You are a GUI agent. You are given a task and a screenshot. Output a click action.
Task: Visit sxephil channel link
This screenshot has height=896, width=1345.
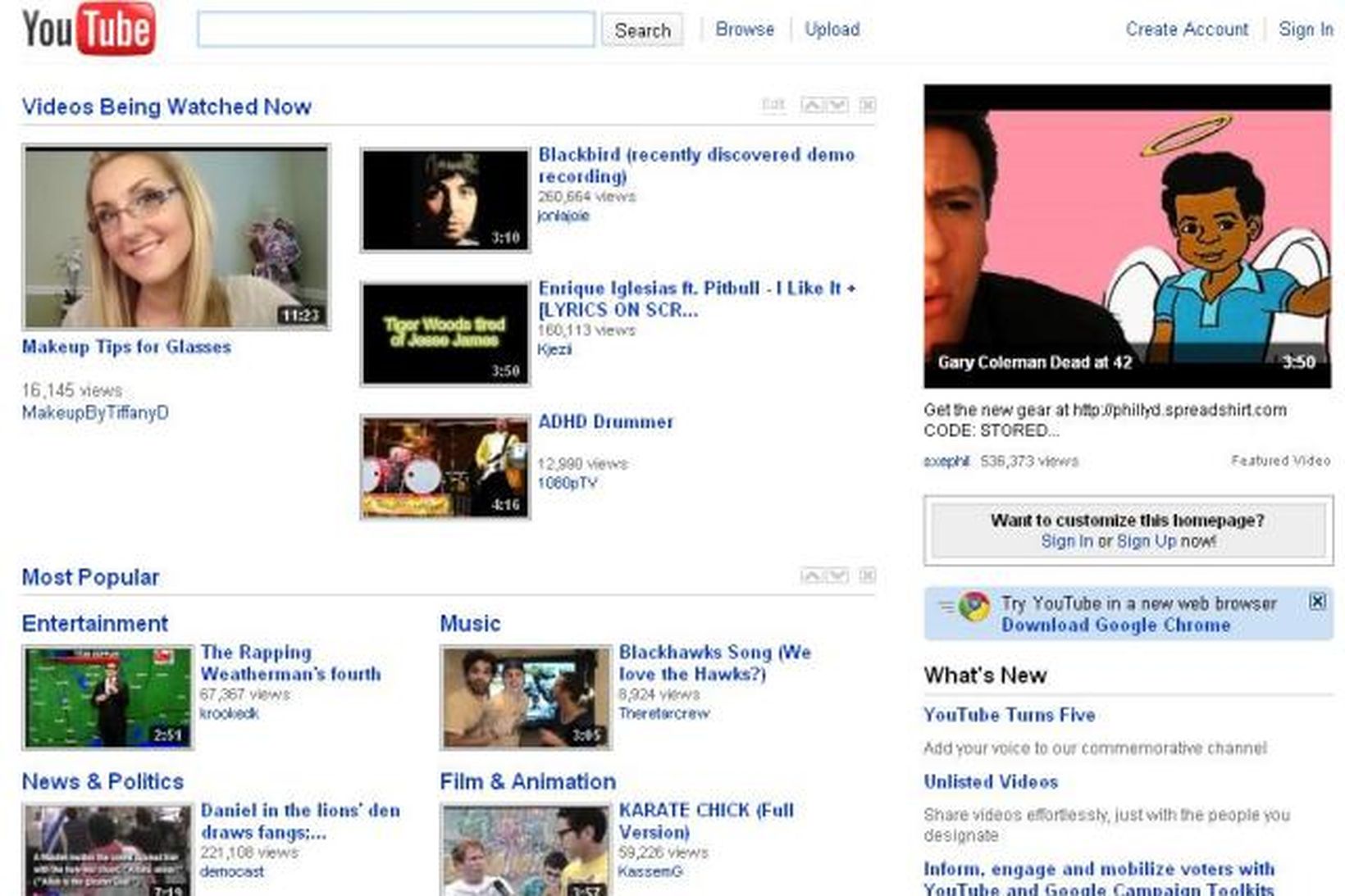tap(946, 462)
